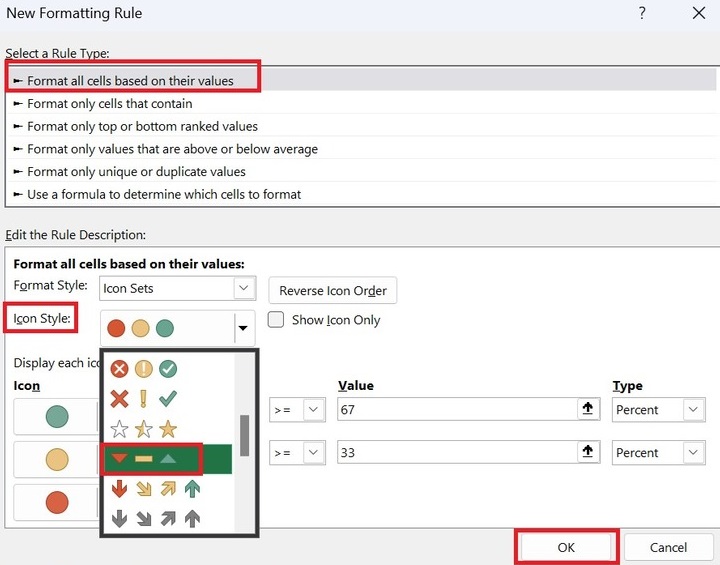The width and height of the screenshot is (720, 565).
Task: Select the four gray arrows icon set
Action: pyautogui.click(x=155, y=518)
